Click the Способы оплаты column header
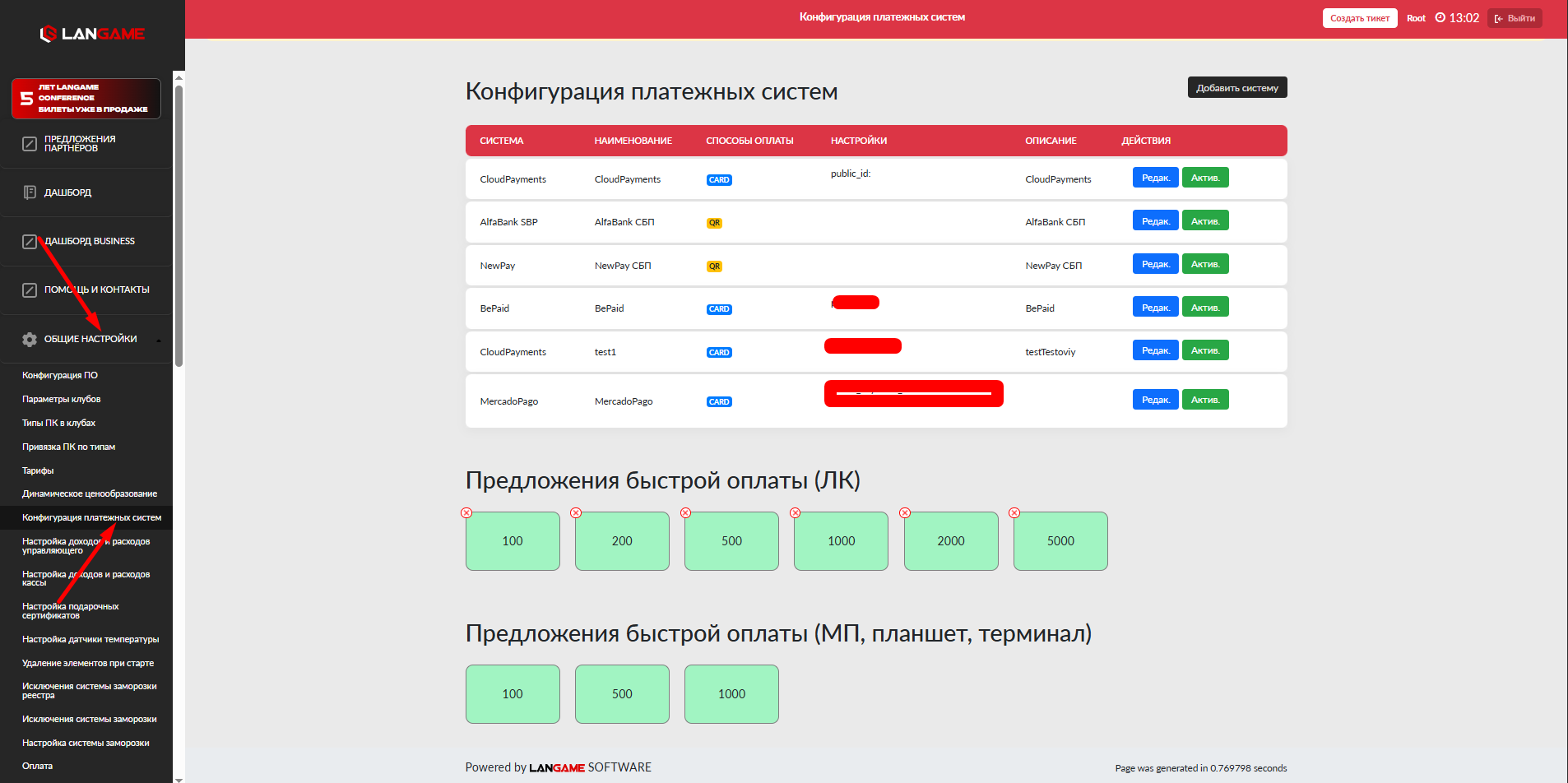The height and width of the screenshot is (783, 1568). click(x=749, y=141)
